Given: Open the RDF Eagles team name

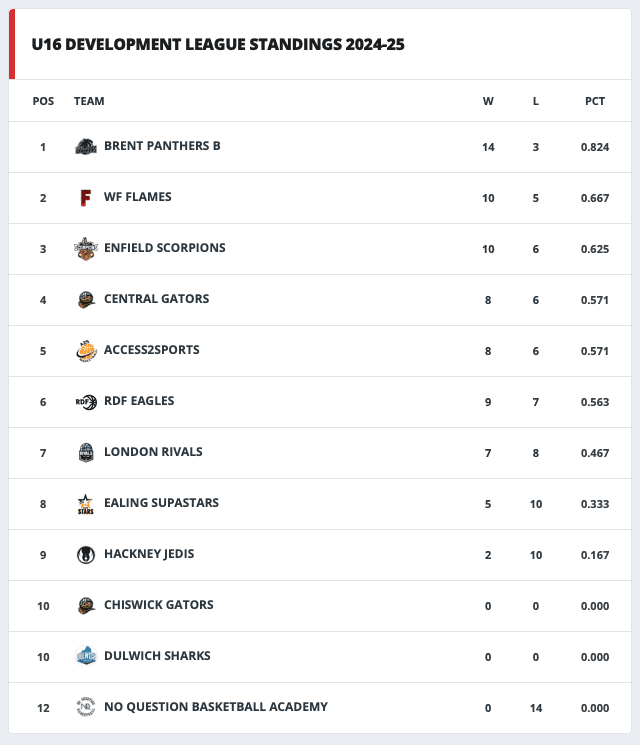Looking at the screenshot, I should click(x=139, y=401).
